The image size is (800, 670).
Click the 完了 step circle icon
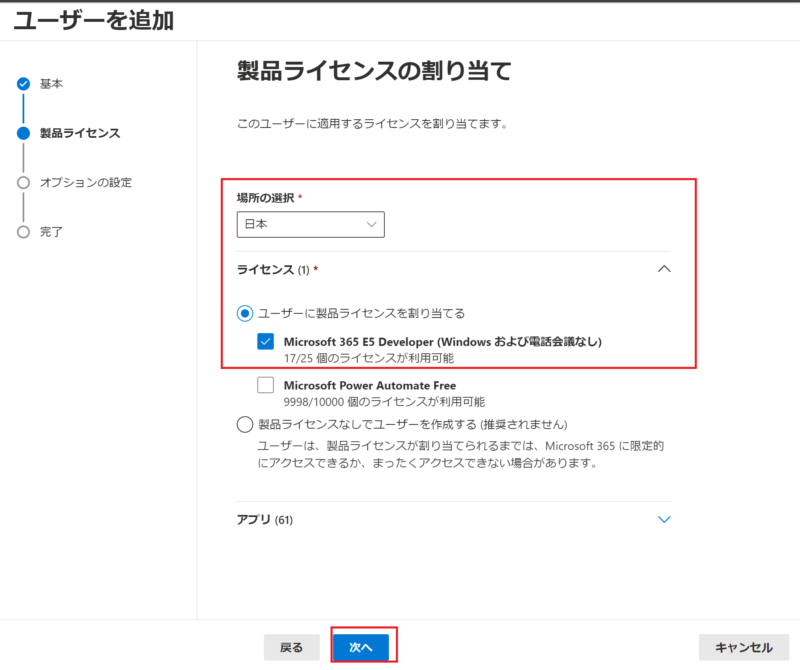(x=24, y=232)
